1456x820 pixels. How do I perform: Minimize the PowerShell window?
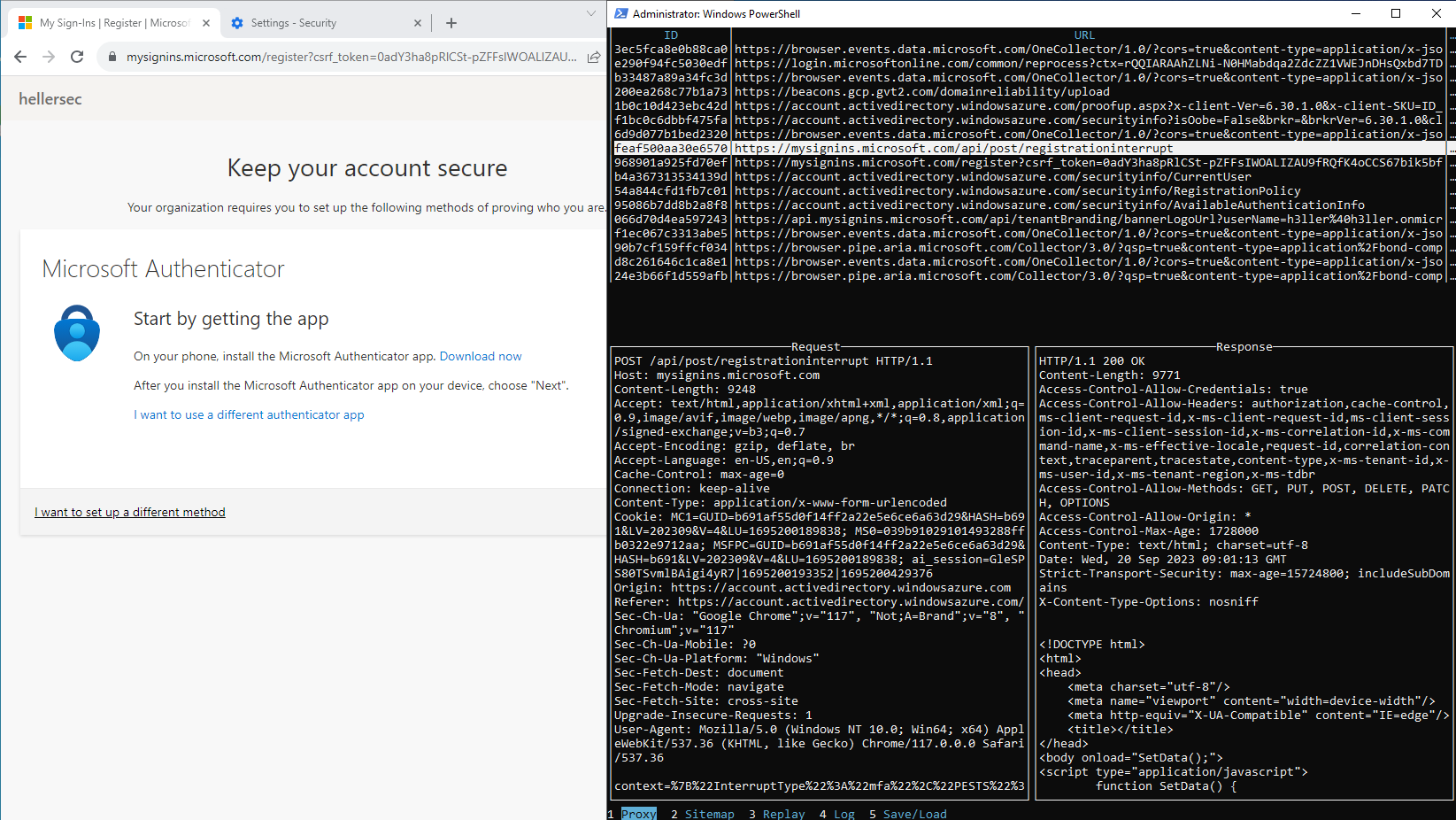click(x=1356, y=13)
